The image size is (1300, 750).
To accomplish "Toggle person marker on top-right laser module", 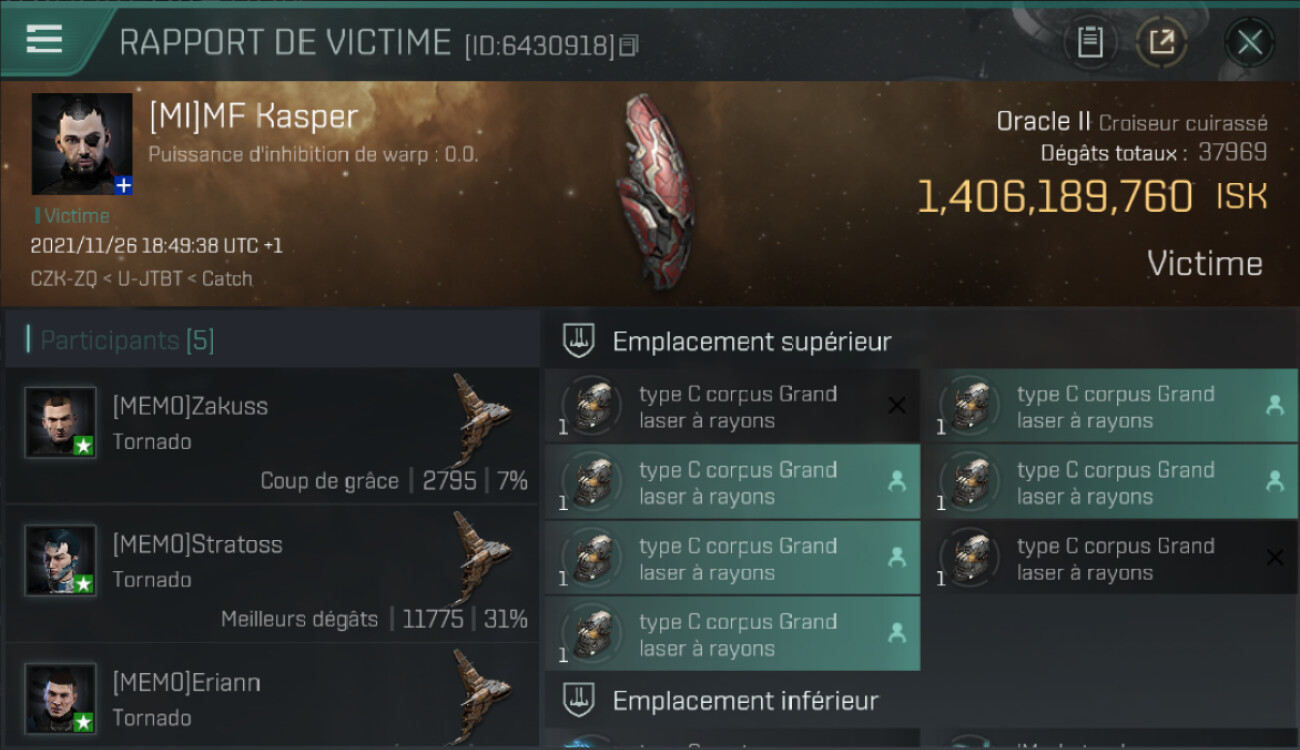I will coord(1275,405).
